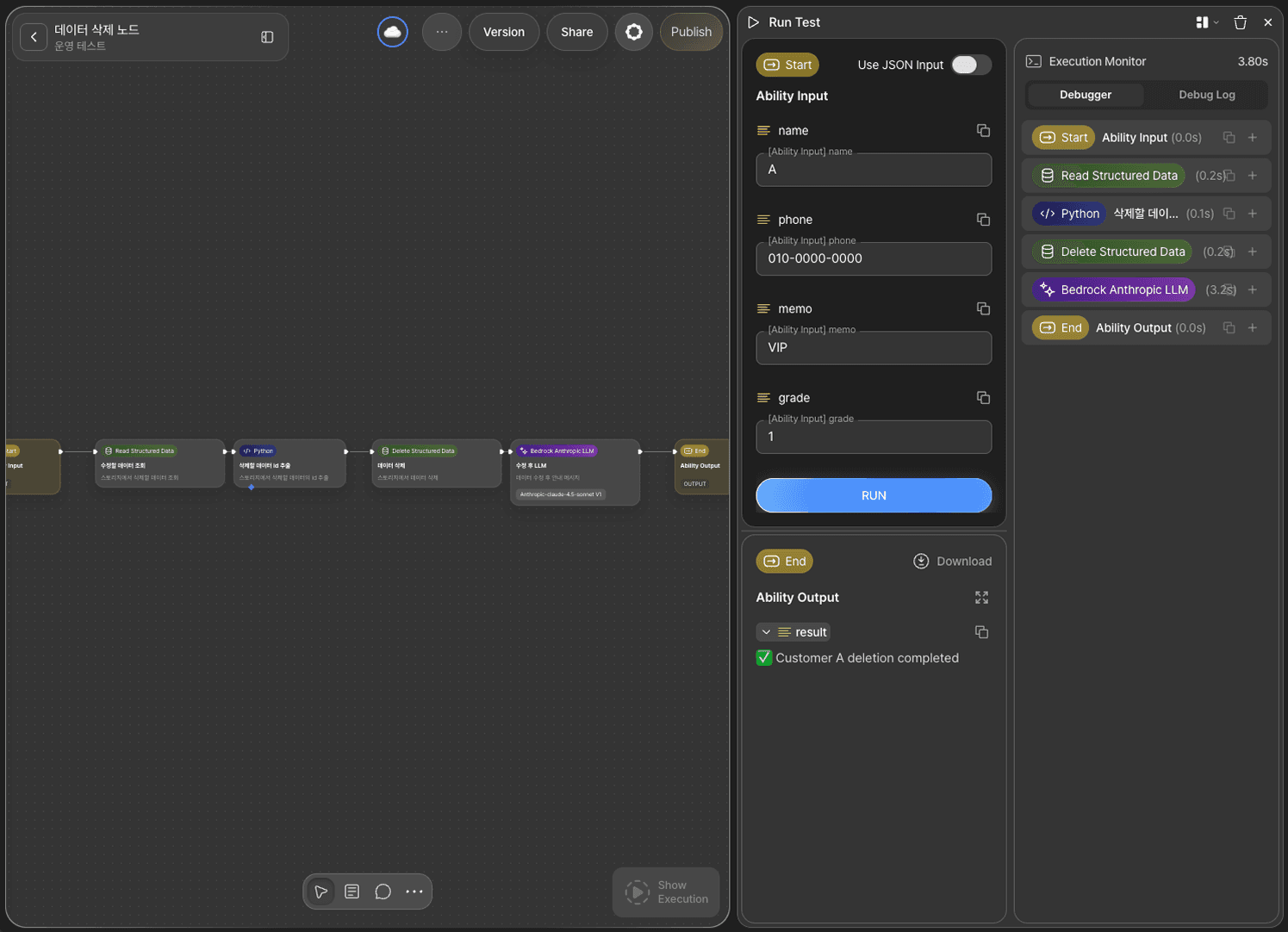Click the memo input field

click(x=874, y=348)
